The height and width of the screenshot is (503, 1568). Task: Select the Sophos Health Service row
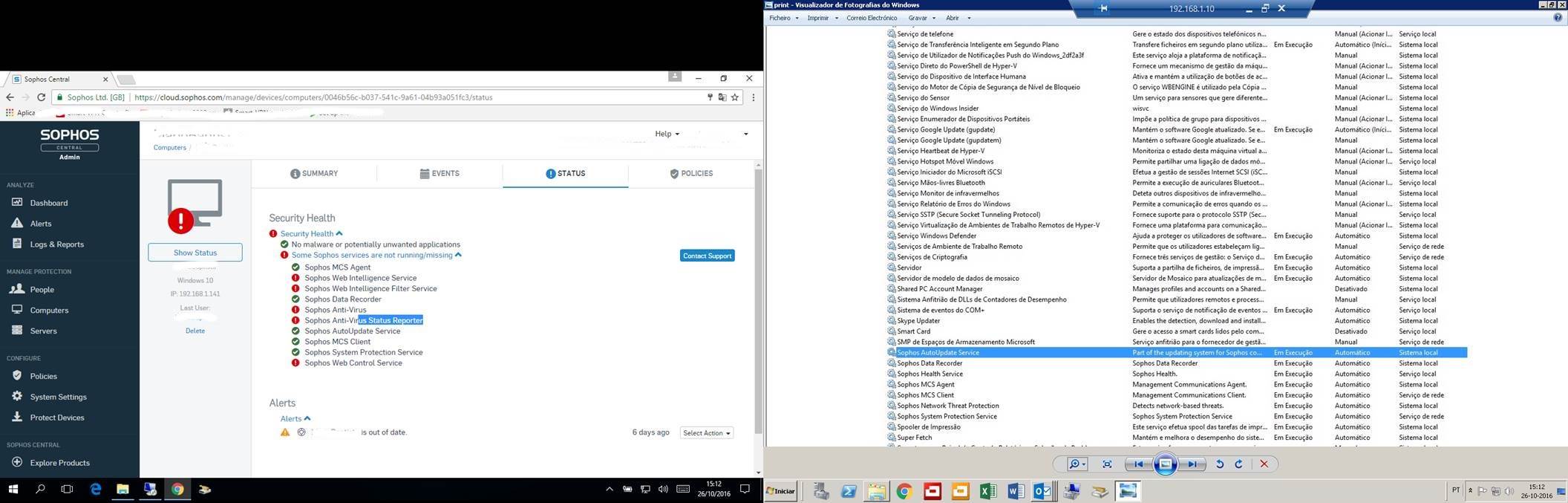pos(1177,374)
